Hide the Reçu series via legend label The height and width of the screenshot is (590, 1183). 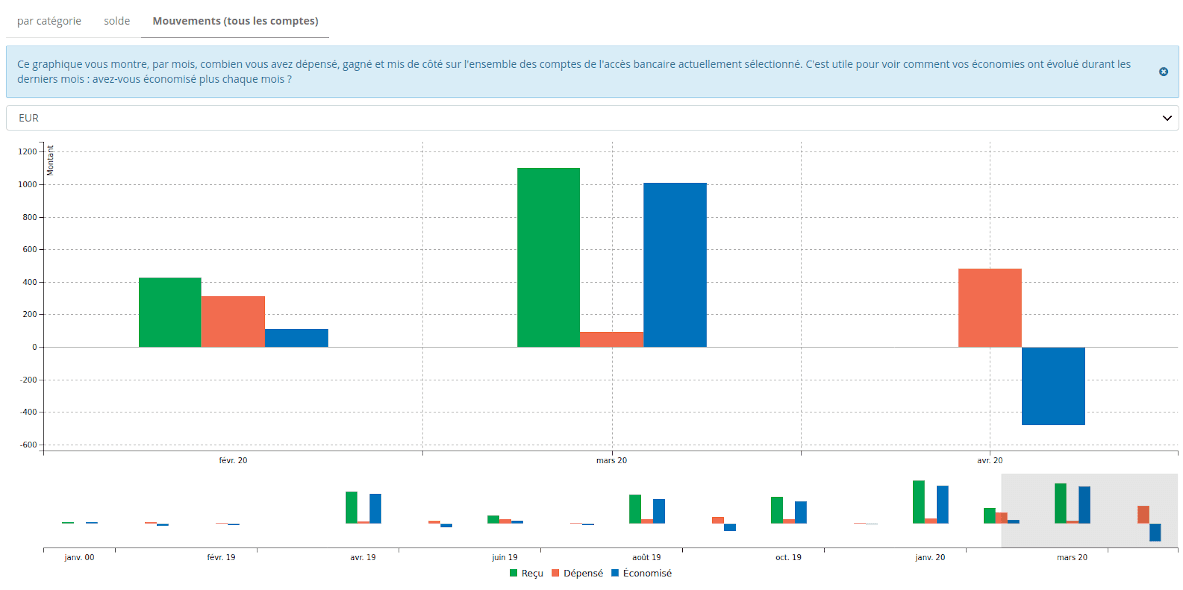coord(532,573)
